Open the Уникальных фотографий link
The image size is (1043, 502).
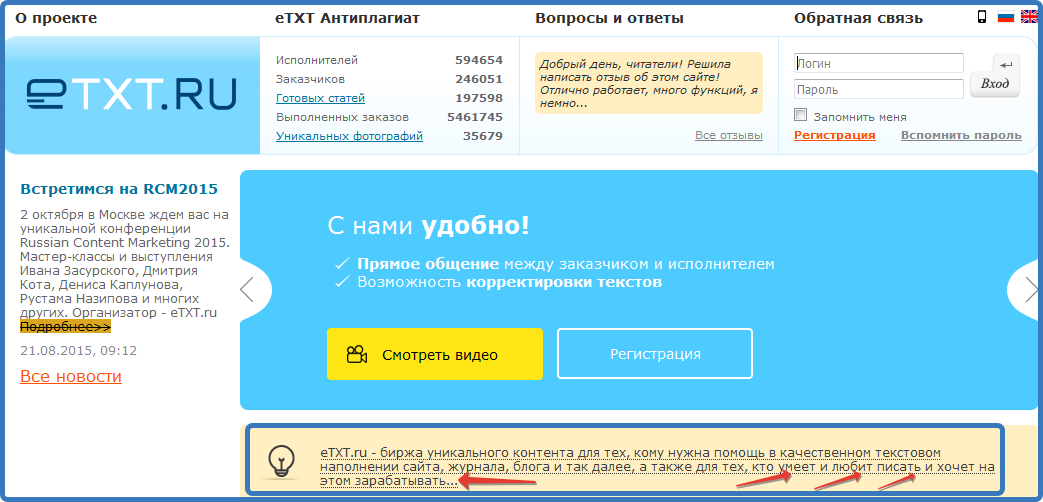point(349,136)
